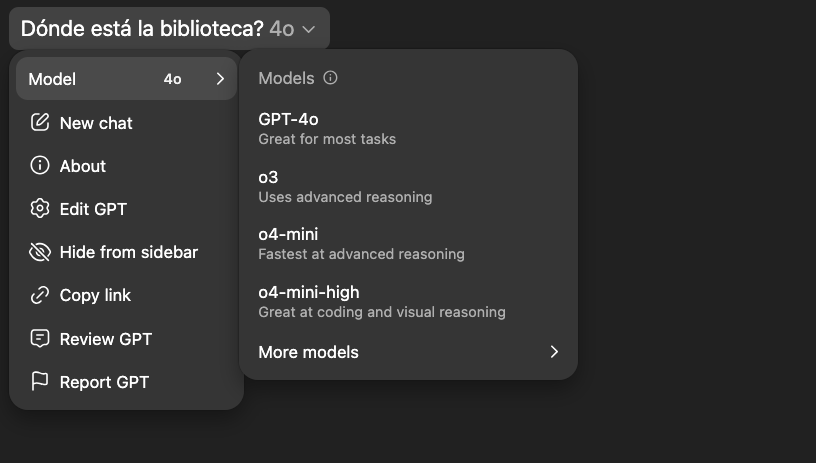Click the 4o badge in Model row
Viewport: 816px width, 463px height.
point(172,79)
